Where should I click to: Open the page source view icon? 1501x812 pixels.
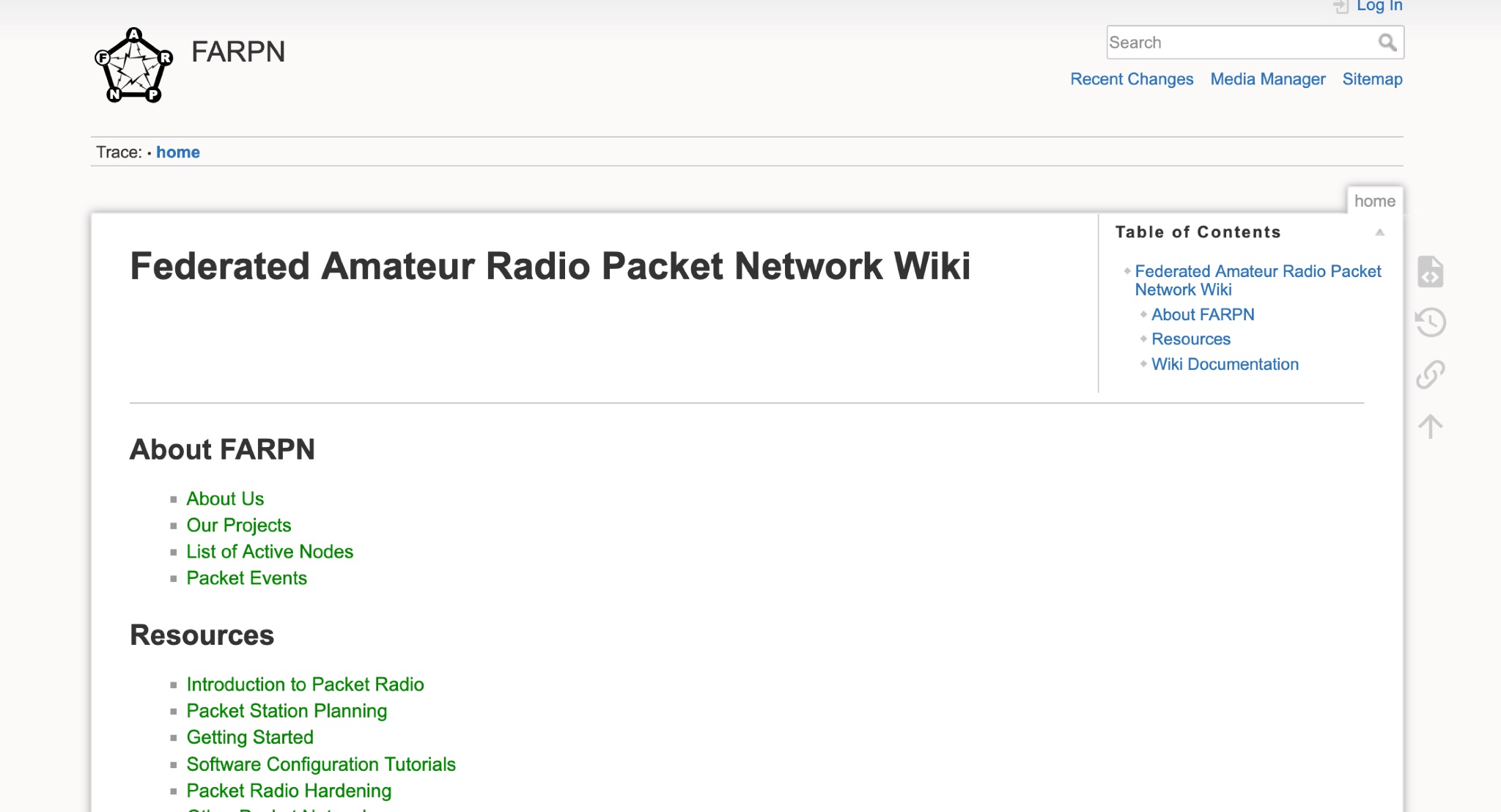[x=1430, y=272]
